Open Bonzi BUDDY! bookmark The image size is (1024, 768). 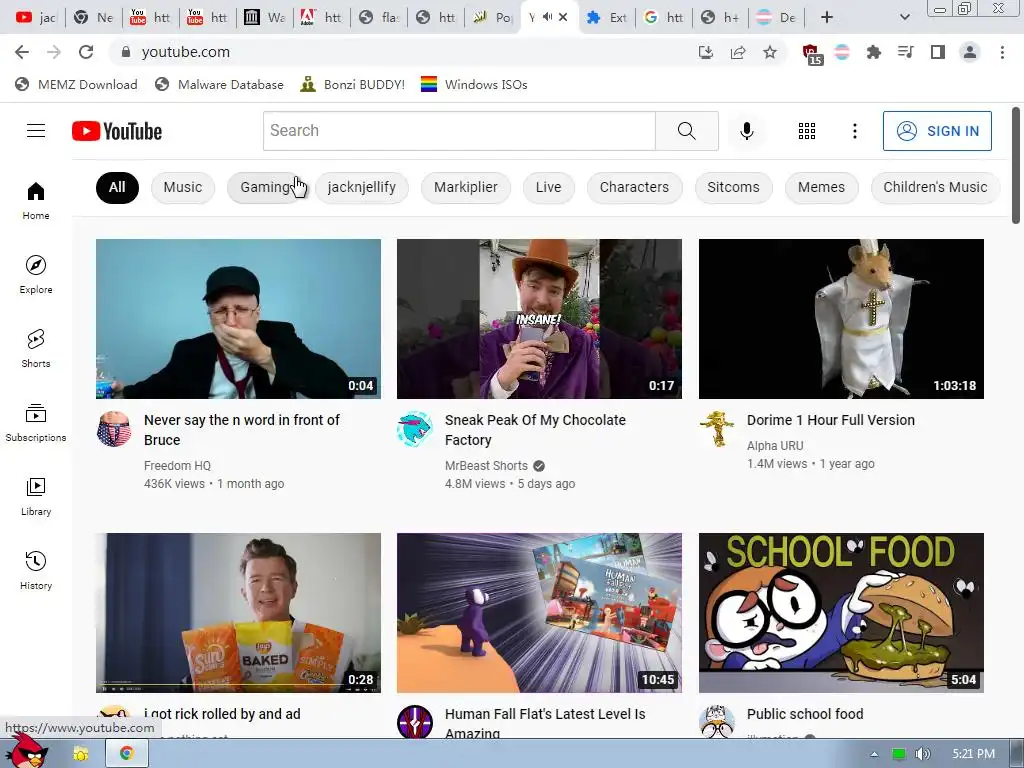353,84
